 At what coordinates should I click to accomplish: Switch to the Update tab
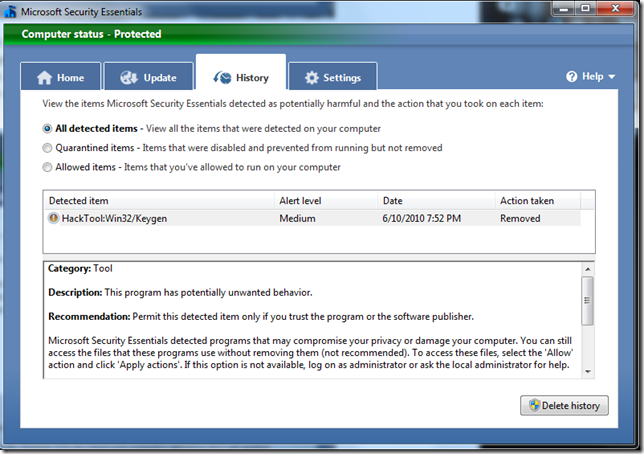pos(148,76)
